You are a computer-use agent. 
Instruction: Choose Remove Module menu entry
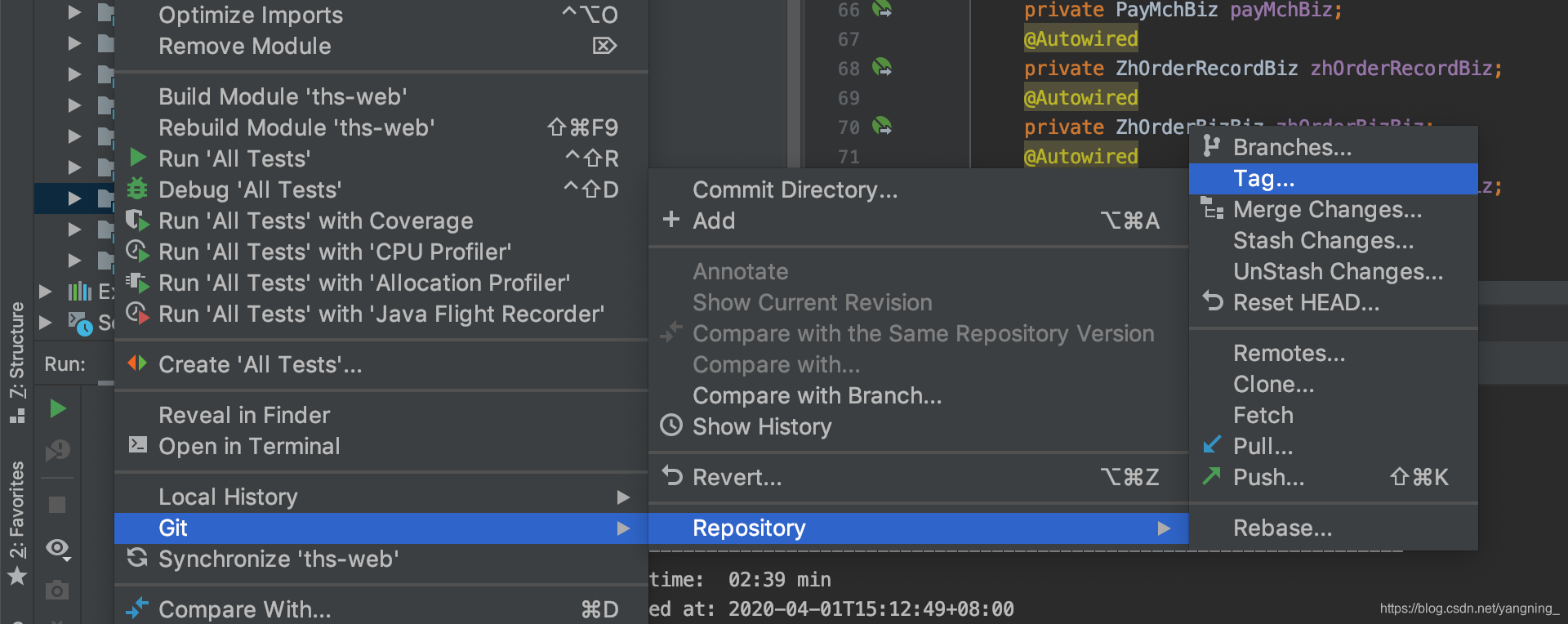tap(381, 46)
